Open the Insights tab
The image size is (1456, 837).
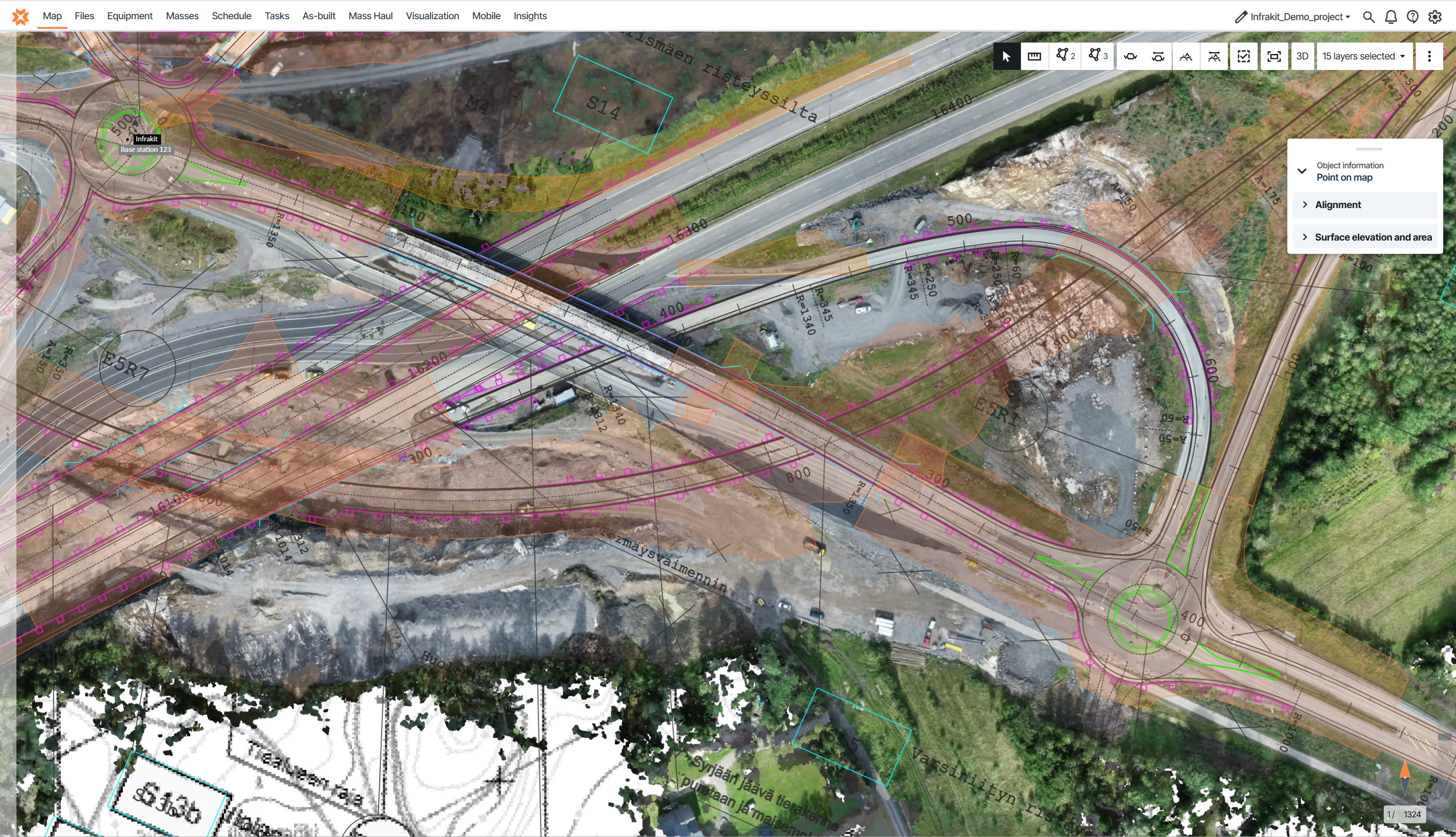(530, 16)
